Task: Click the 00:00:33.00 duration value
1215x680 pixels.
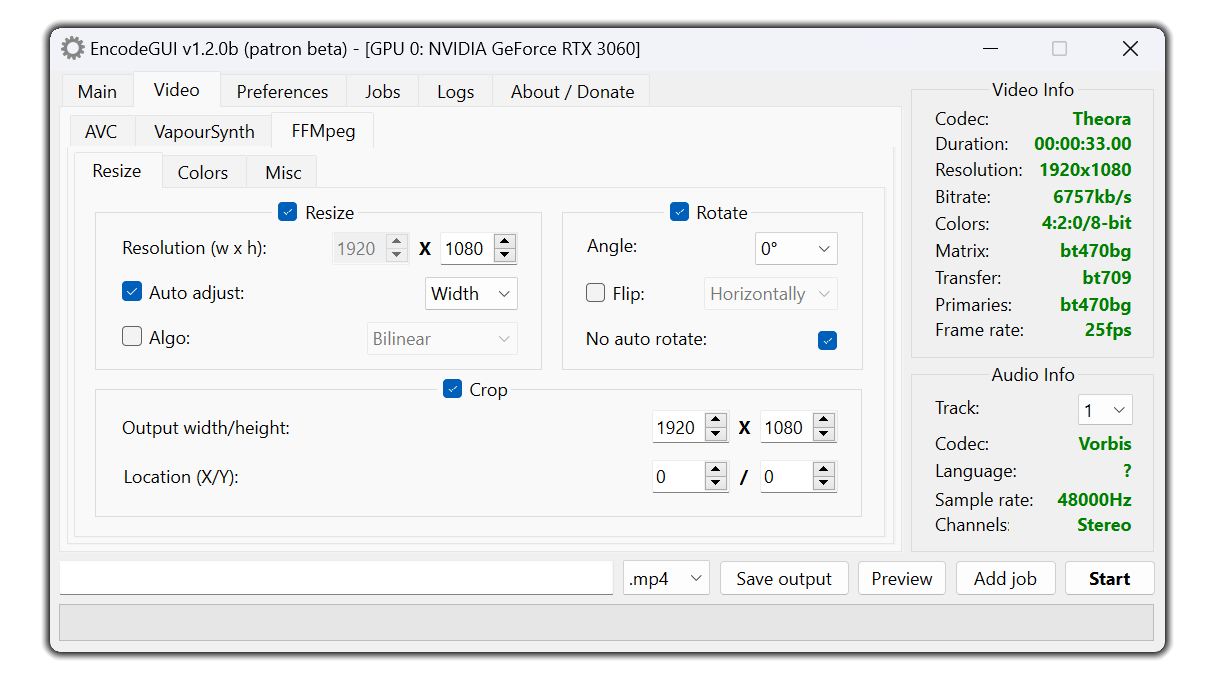Action: 1083,144
